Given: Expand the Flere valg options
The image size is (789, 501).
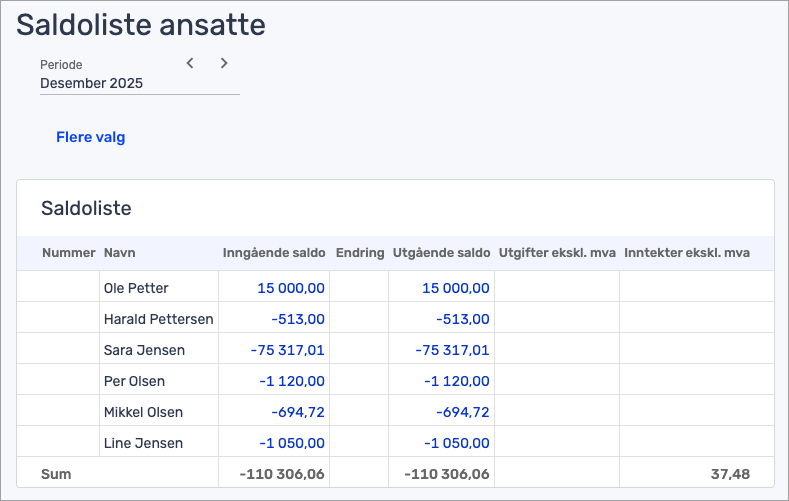Looking at the screenshot, I should [x=90, y=137].
